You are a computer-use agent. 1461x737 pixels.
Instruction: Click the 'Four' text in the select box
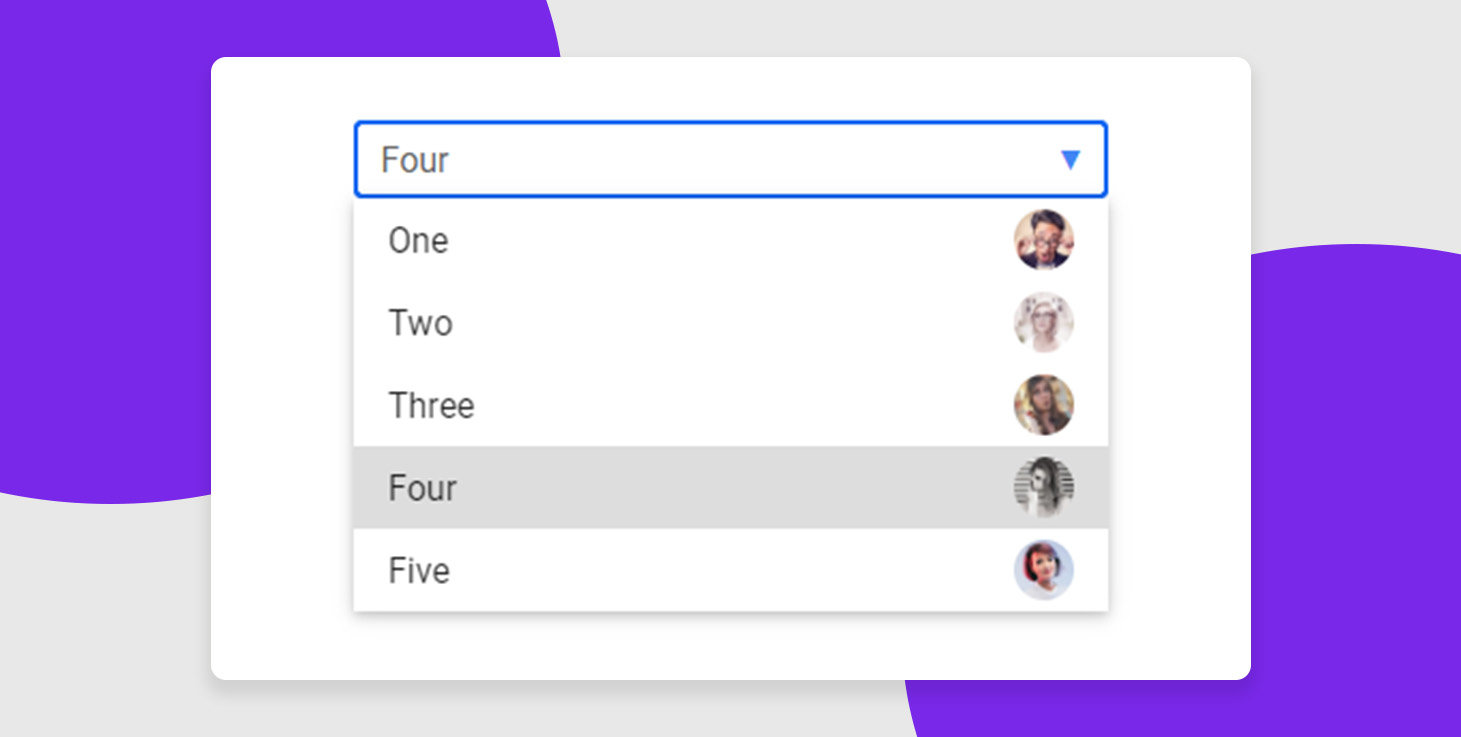(x=415, y=160)
